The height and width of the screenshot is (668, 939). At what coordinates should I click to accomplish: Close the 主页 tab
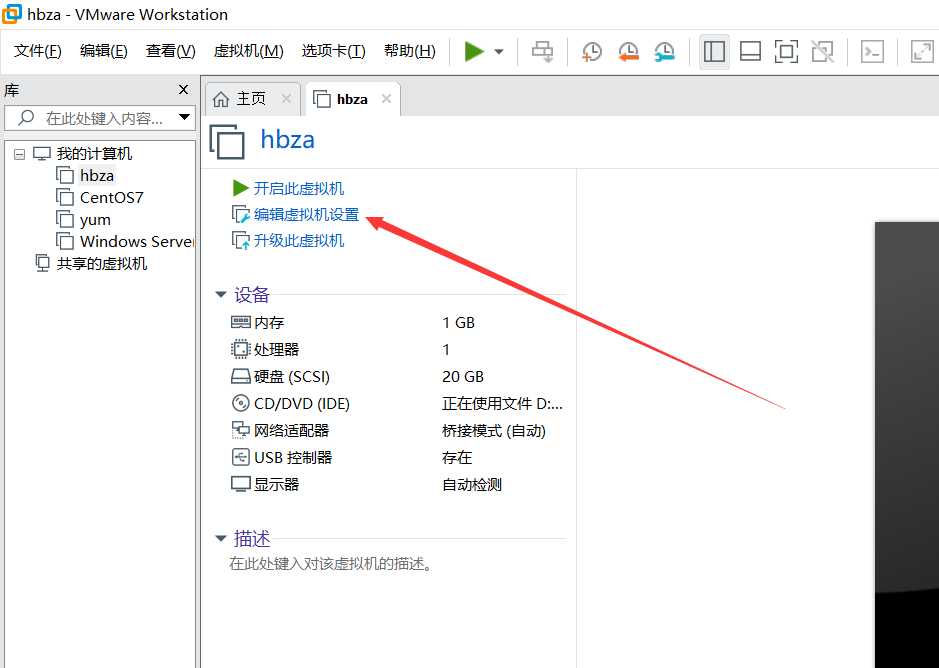286,98
